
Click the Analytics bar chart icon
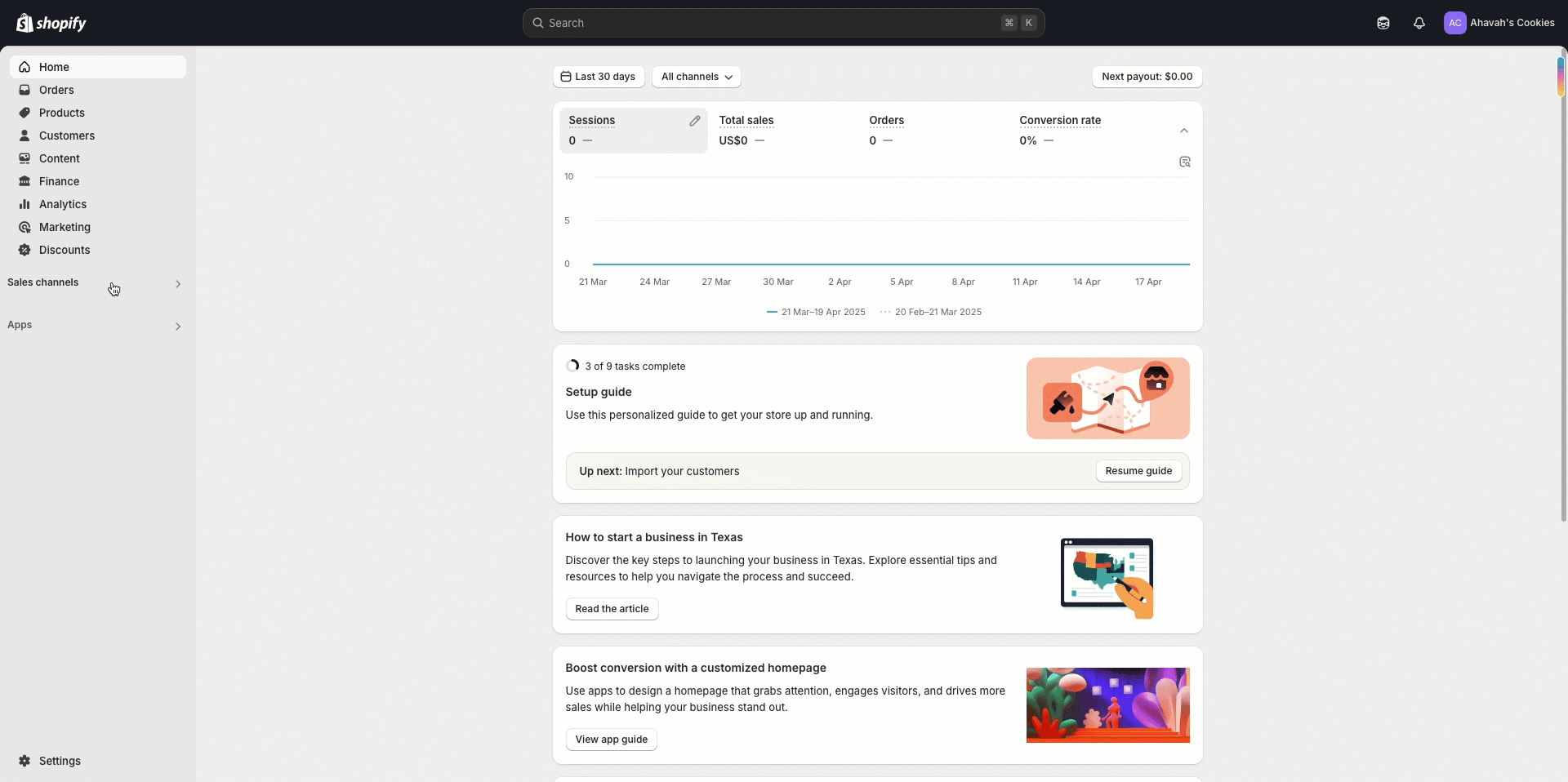point(24,204)
